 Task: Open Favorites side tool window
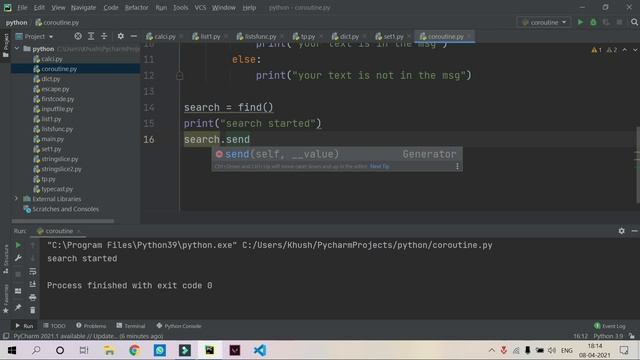coord(6,298)
